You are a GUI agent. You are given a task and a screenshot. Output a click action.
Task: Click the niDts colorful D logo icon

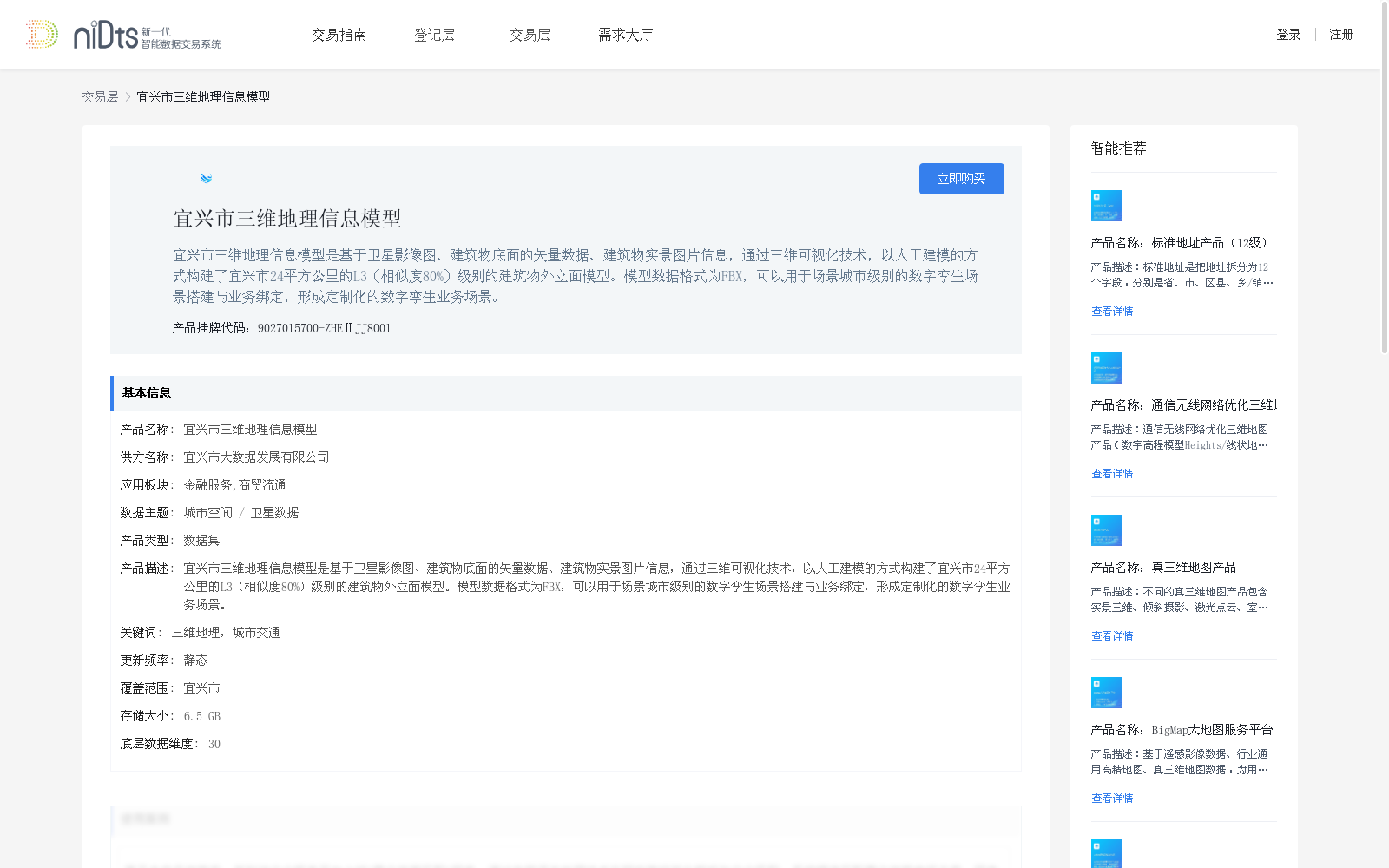[42, 35]
